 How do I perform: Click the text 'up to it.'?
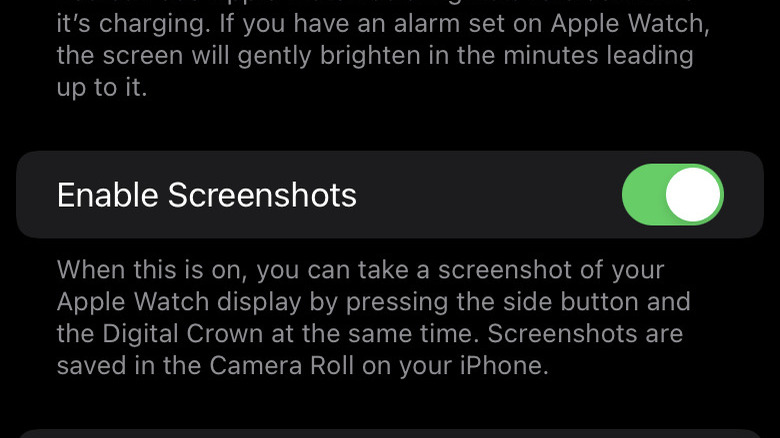point(102,88)
